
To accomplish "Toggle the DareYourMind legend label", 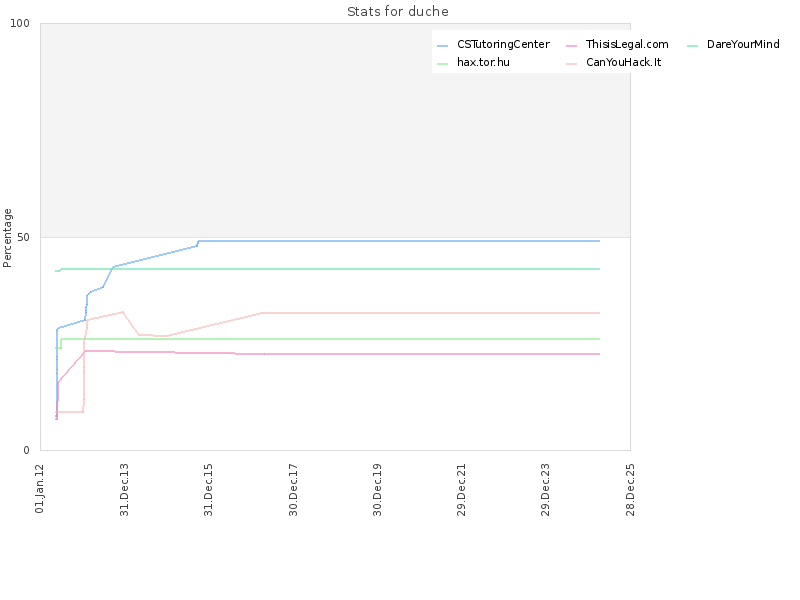I will [743, 44].
